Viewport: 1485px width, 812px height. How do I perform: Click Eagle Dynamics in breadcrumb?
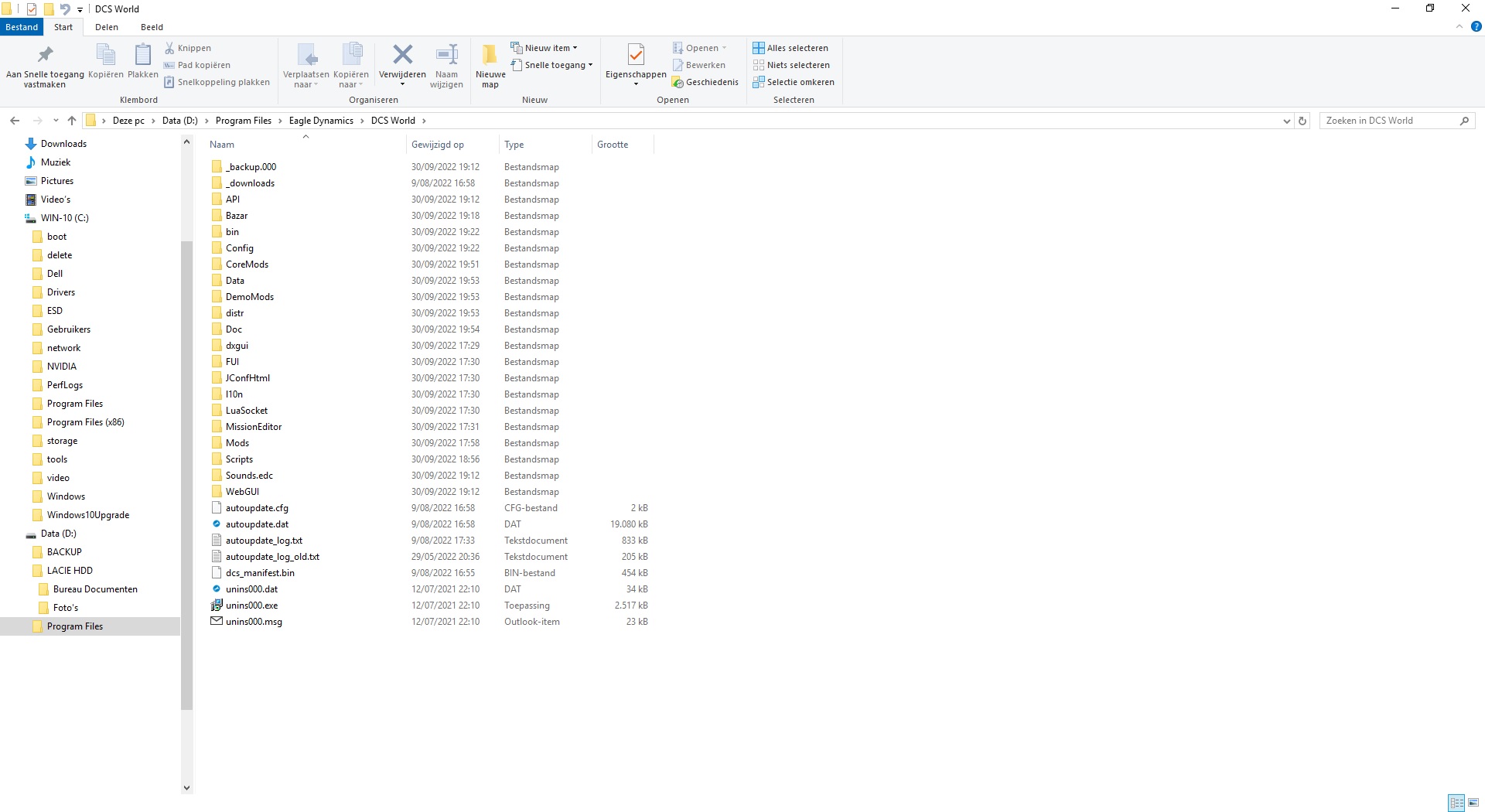tap(321, 121)
